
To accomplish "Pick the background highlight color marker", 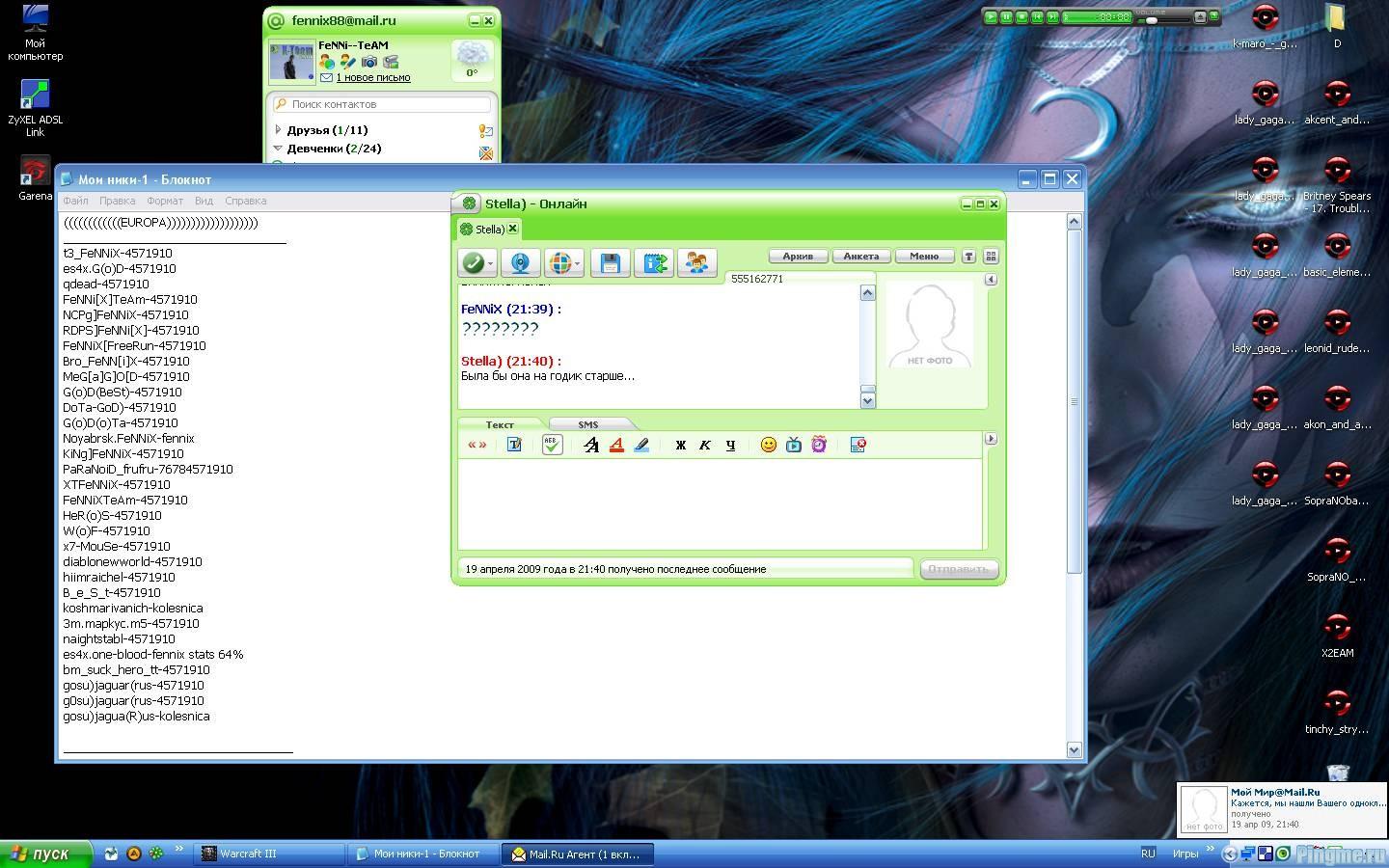I will click(x=641, y=445).
